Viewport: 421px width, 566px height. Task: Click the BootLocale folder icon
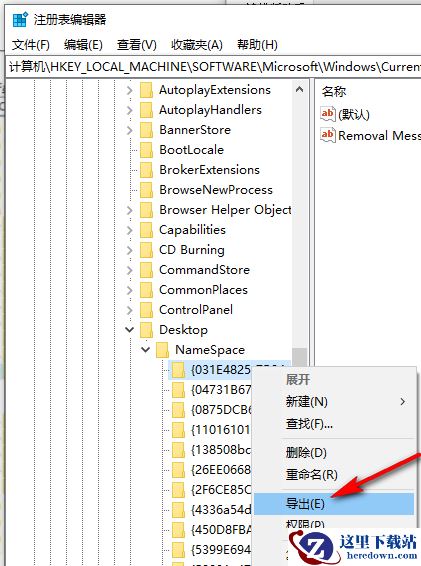point(146,150)
